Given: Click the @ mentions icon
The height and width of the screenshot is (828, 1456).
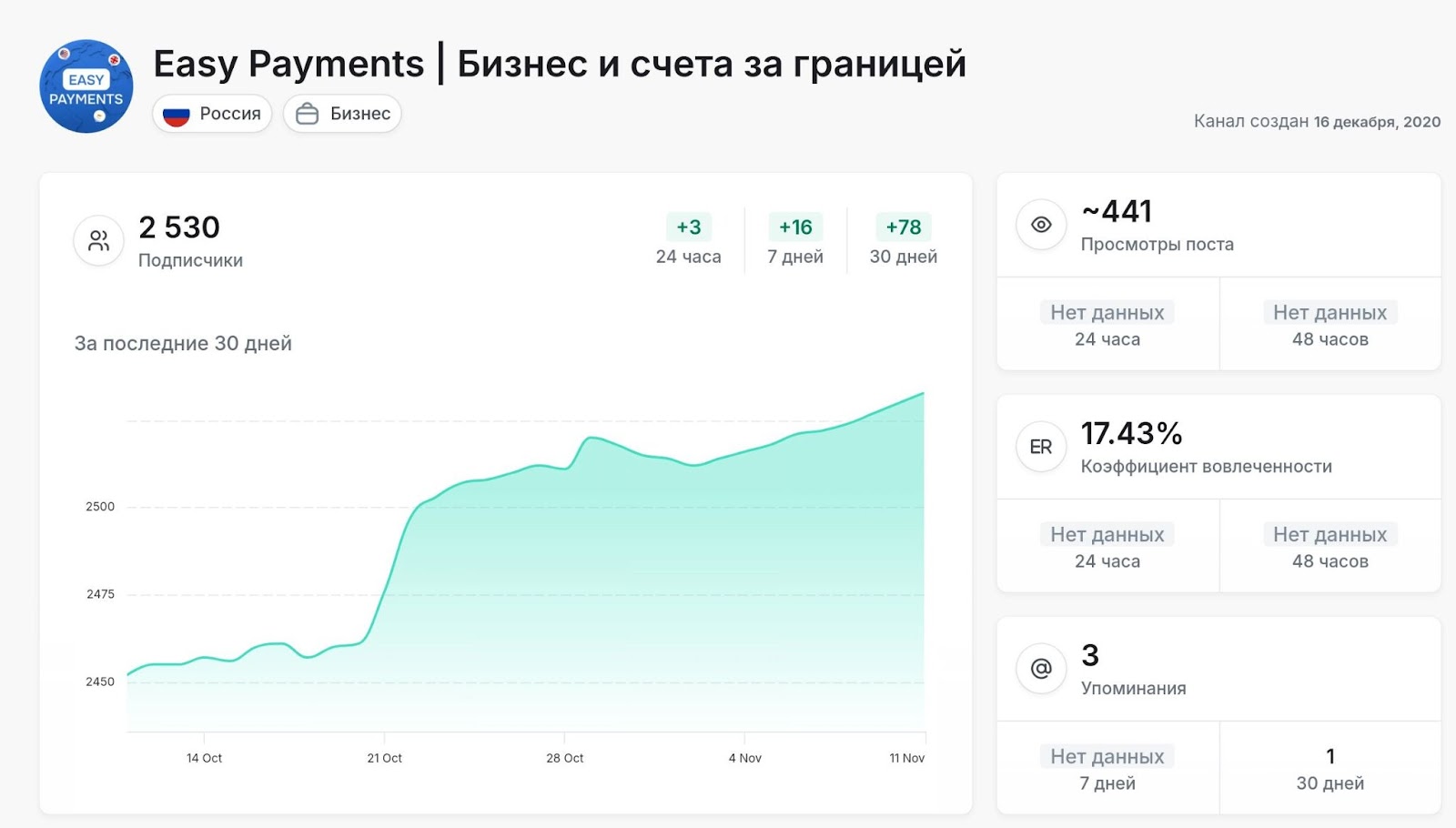Looking at the screenshot, I should [1041, 669].
